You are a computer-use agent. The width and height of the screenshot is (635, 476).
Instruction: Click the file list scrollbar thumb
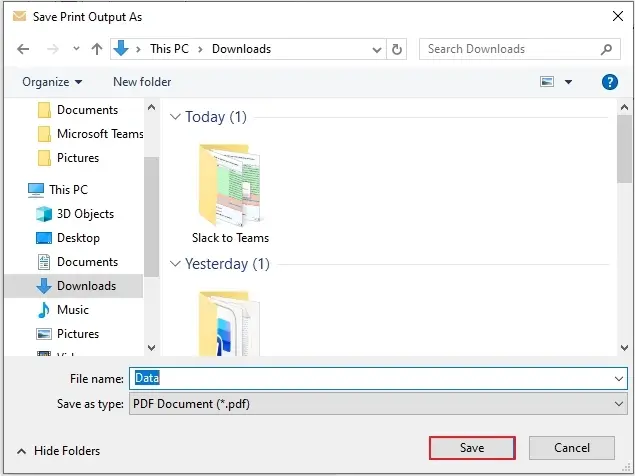(624, 149)
